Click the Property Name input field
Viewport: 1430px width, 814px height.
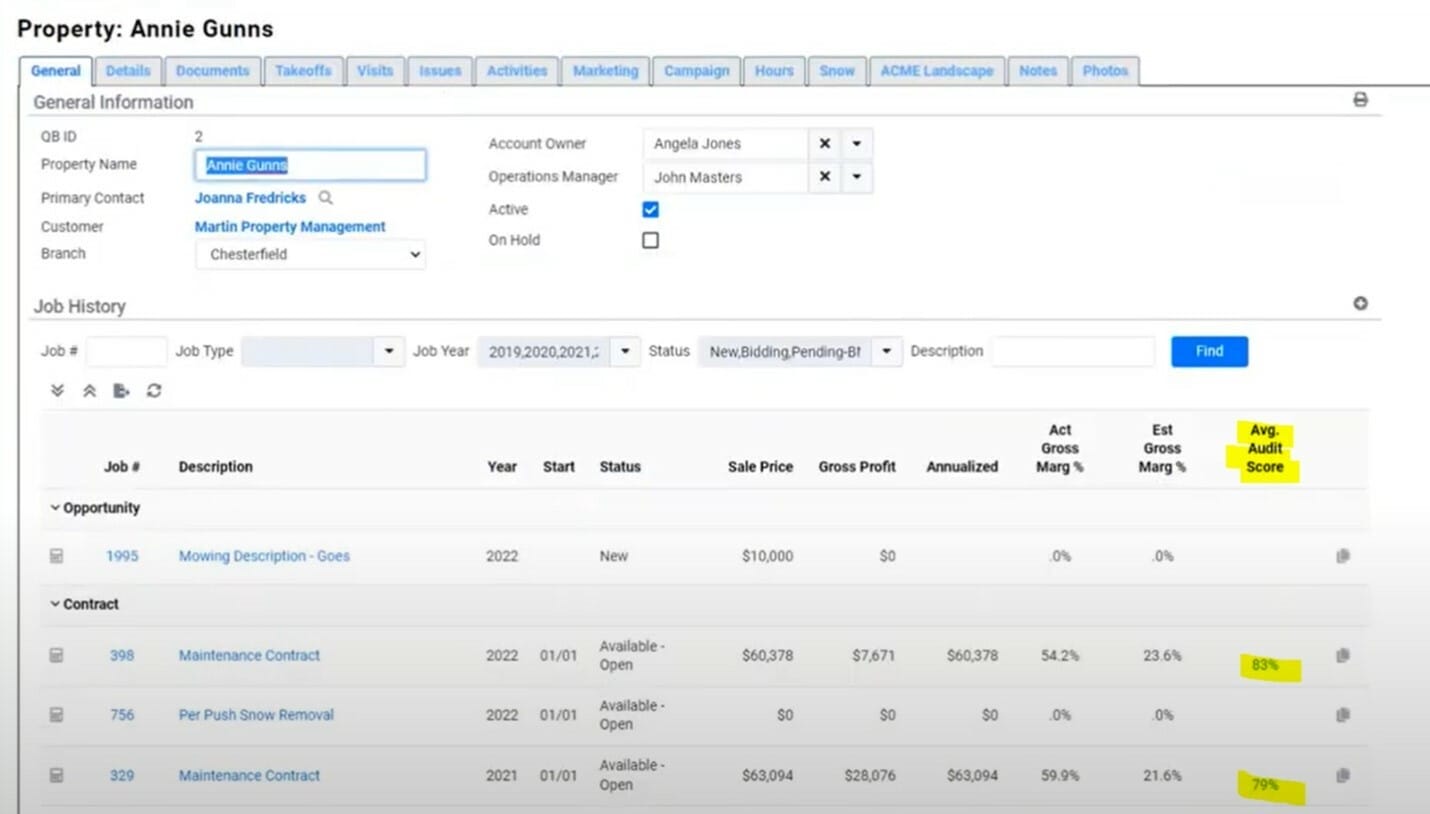click(x=310, y=165)
